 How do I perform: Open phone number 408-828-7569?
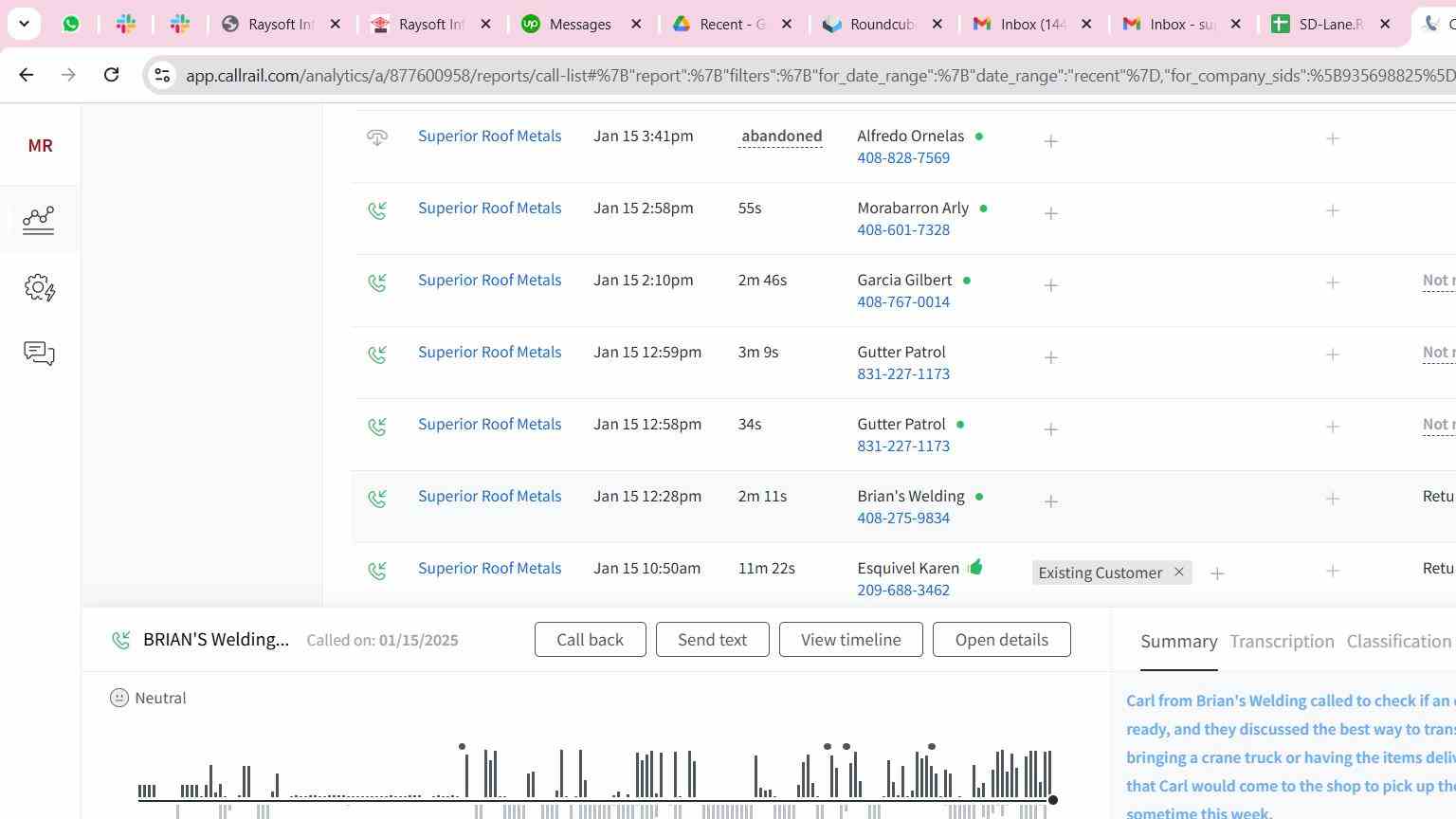(x=903, y=158)
